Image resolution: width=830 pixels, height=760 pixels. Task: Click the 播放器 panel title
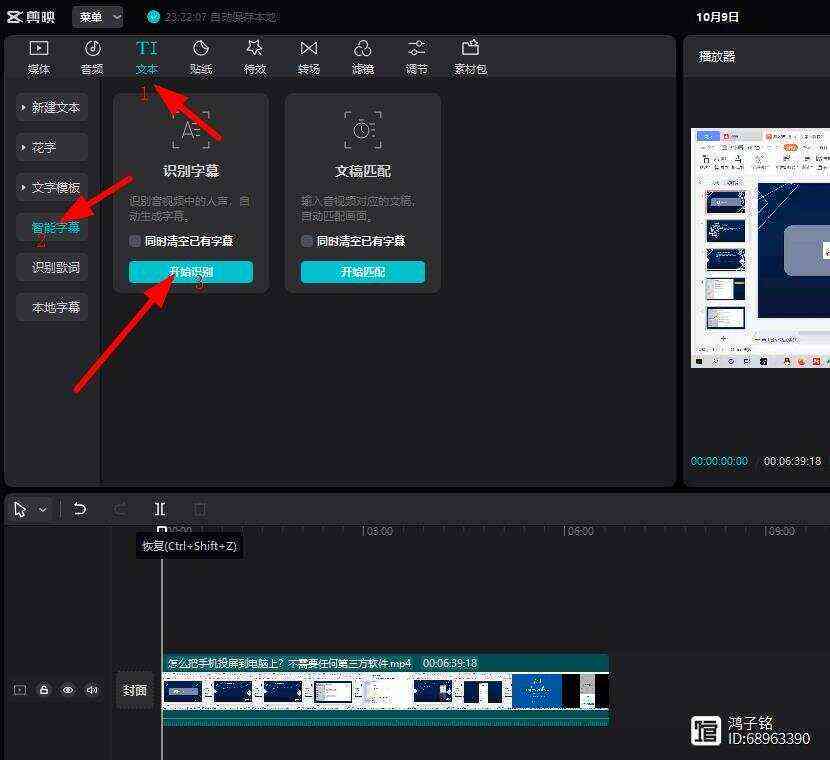pyautogui.click(x=717, y=57)
